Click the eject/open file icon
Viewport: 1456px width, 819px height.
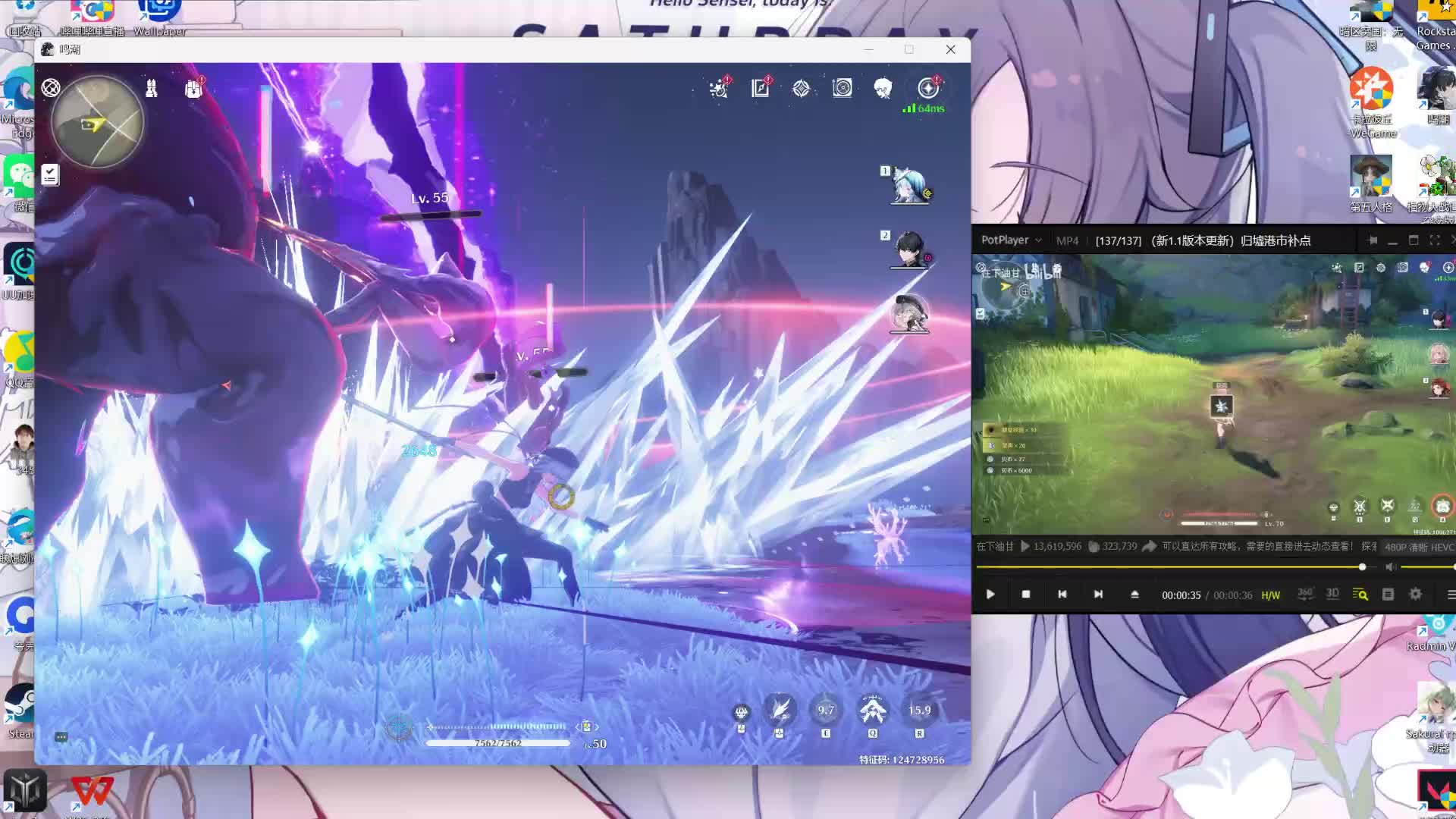point(1134,595)
